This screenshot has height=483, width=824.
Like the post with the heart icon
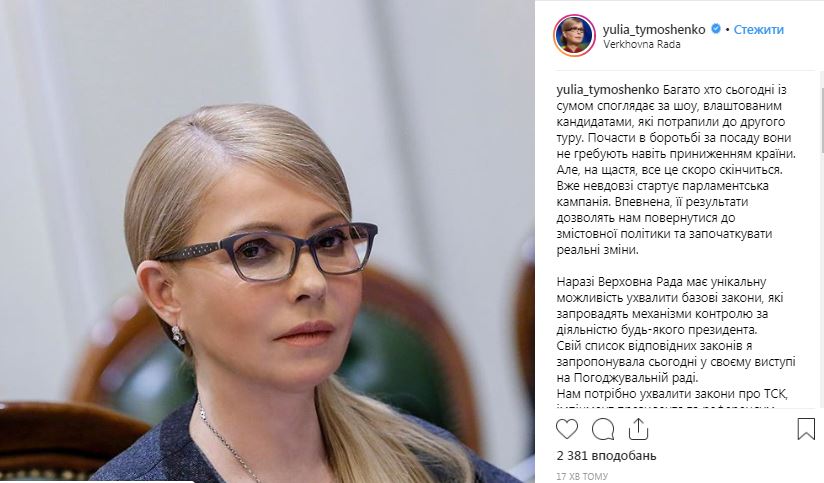point(566,429)
